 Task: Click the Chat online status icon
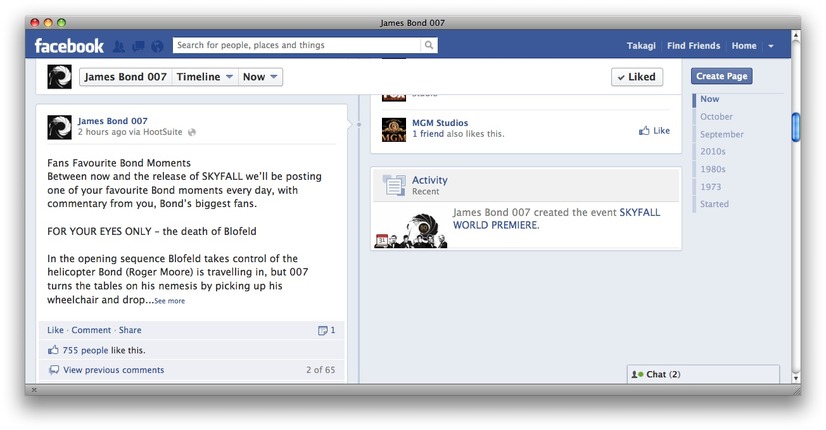point(637,374)
